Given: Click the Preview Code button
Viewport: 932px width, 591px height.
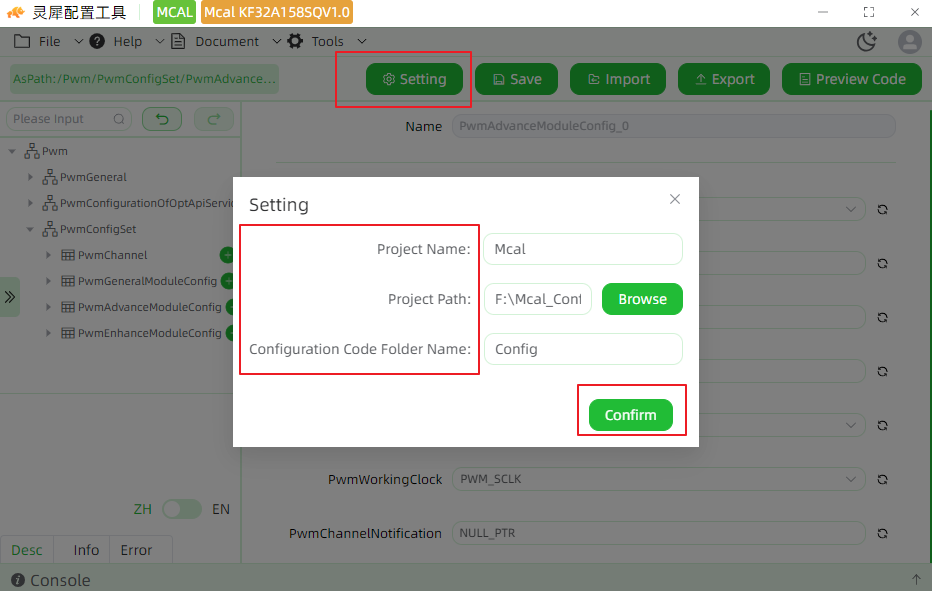Looking at the screenshot, I should (x=852, y=79).
